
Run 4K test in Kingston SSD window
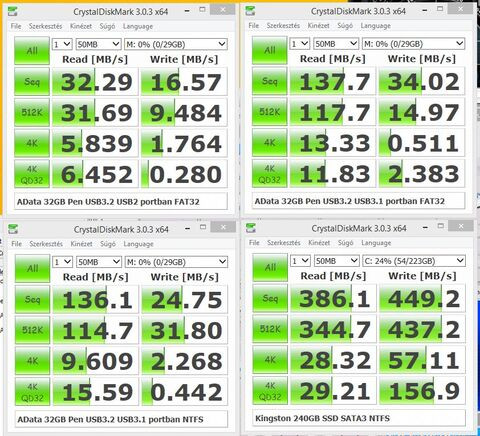[270, 360]
